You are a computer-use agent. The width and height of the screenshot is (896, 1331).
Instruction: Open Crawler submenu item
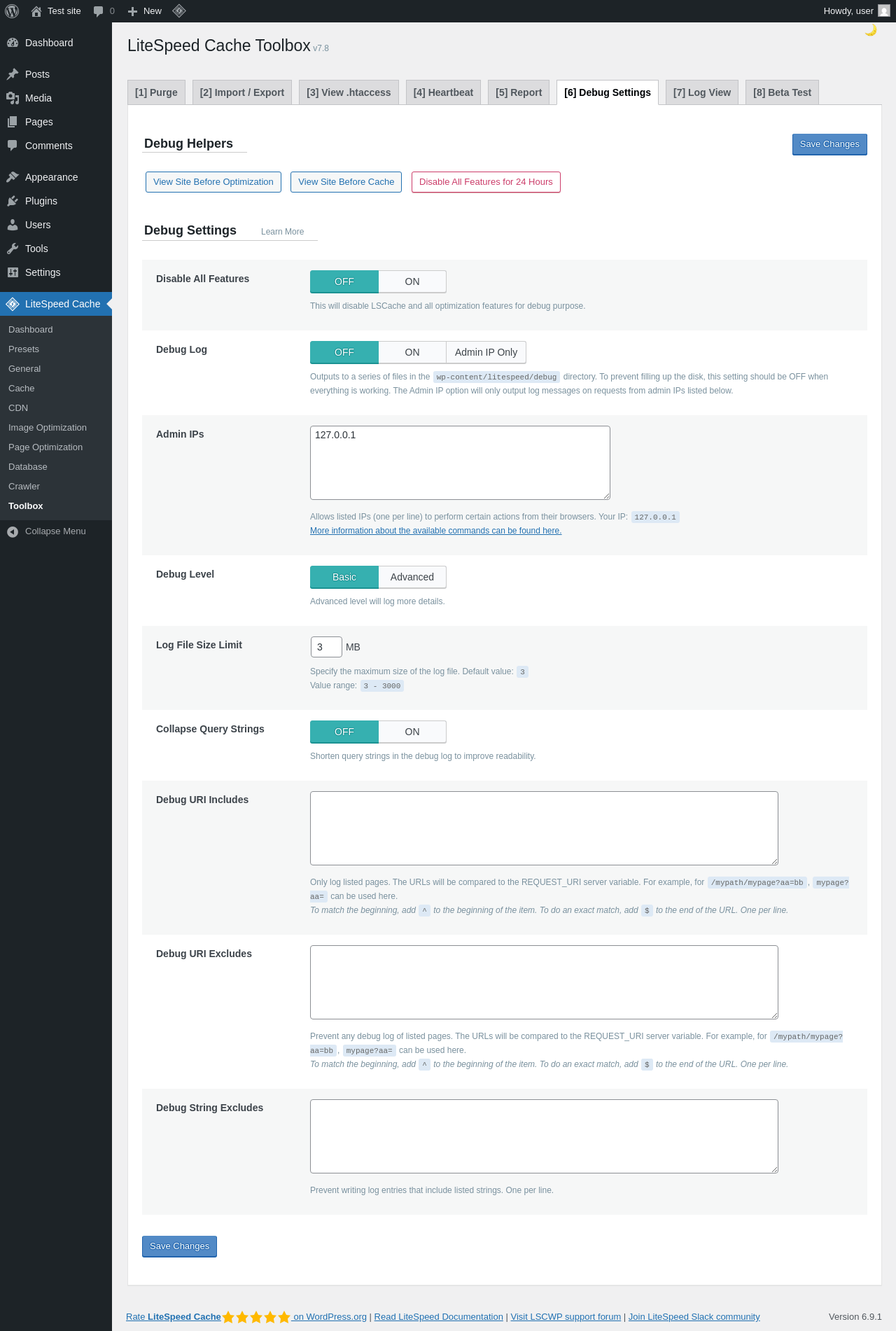[24, 487]
